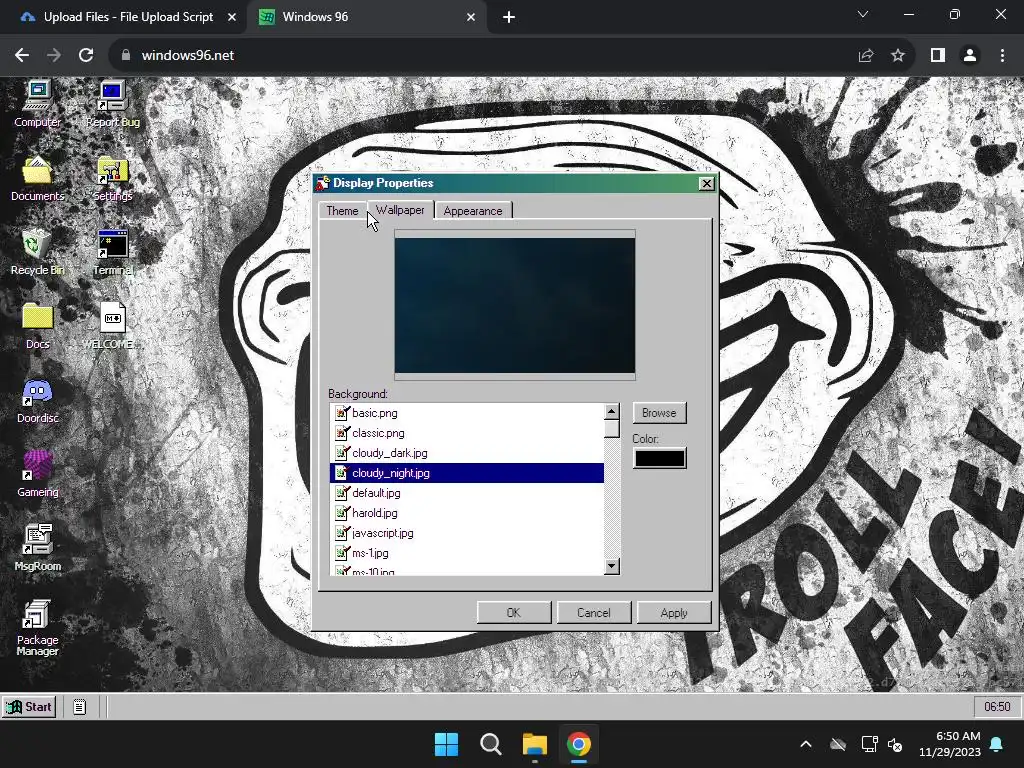Viewport: 1024px width, 768px height.
Task: Switch to the Appearance tab
Action: click(x=473, y=211)
